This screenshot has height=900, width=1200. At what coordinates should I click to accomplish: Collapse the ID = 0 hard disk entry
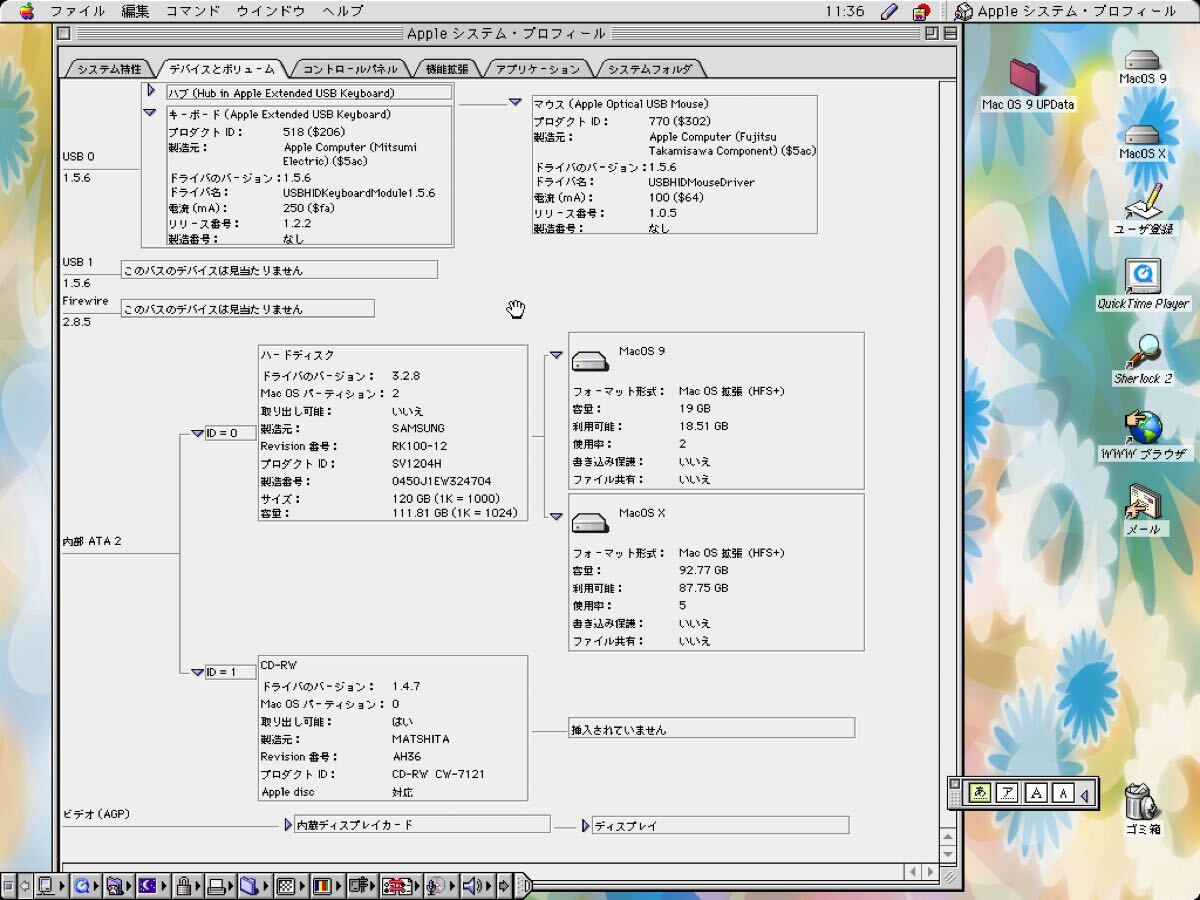[x=197, y=434]
